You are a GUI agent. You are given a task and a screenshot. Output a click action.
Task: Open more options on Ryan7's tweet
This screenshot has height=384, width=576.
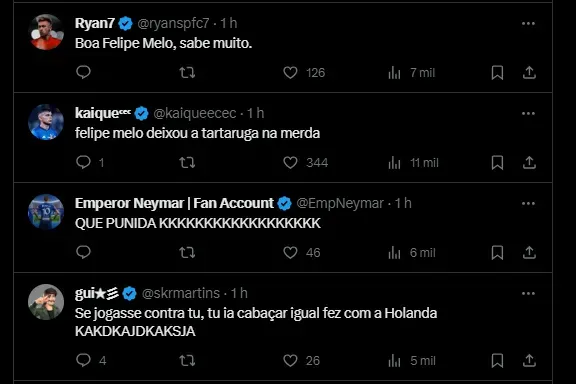[528, 24]
